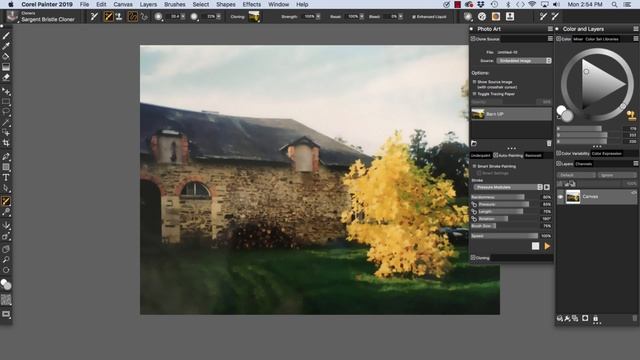Click the rubber stamp icon in property bar
Viewport: 640px width, 360px height.
tap(119, 17)
